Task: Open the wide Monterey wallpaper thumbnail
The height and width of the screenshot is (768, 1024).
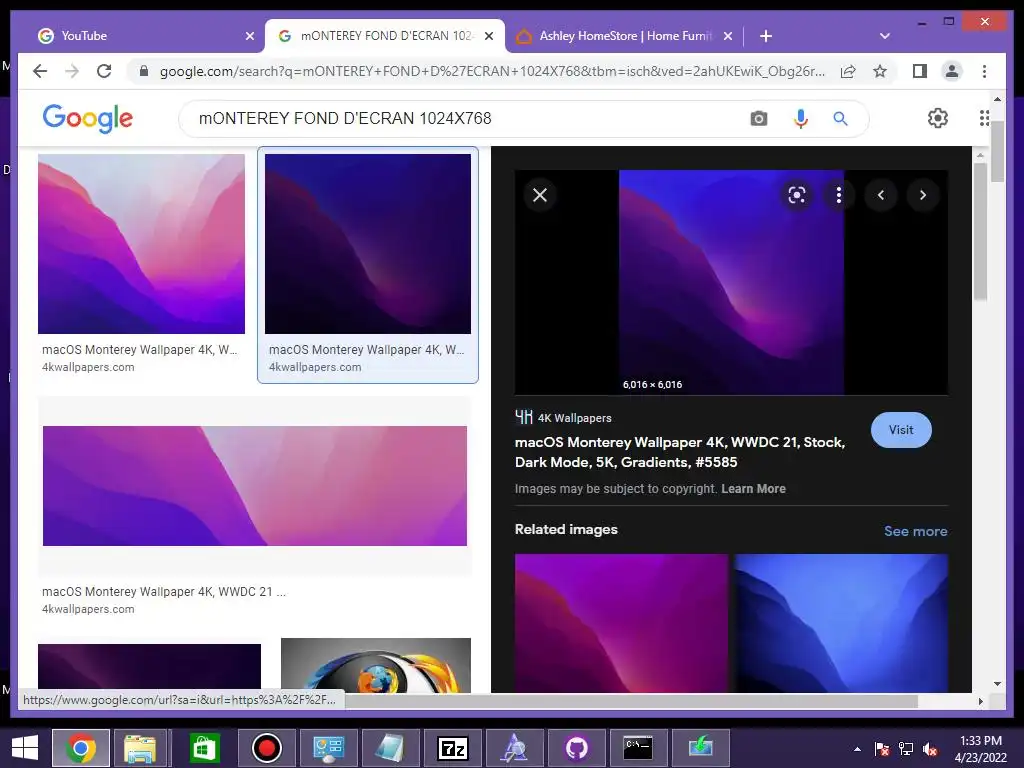Action: [x=255, y=485]
